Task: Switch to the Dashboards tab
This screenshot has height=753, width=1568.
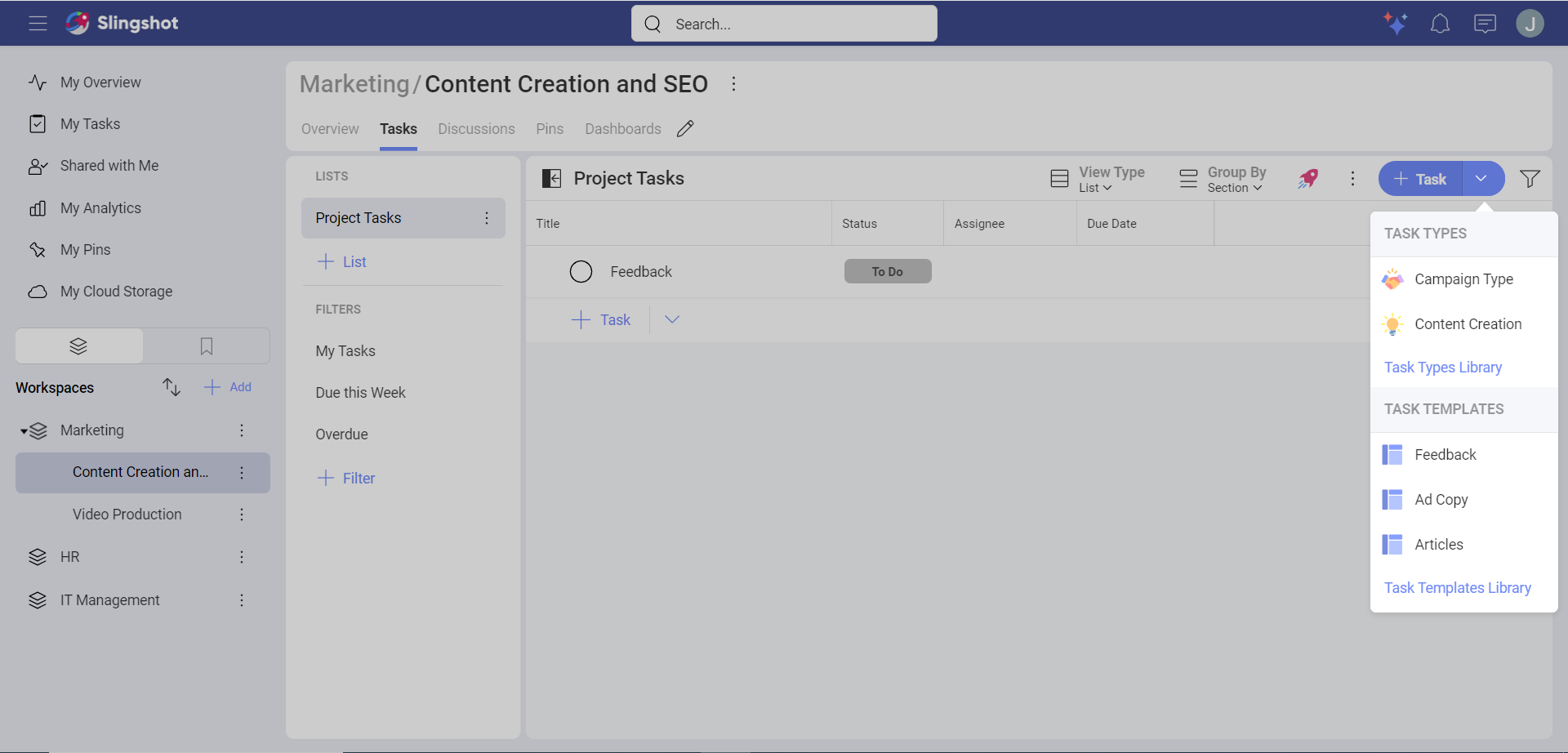Action: point(623,129)
